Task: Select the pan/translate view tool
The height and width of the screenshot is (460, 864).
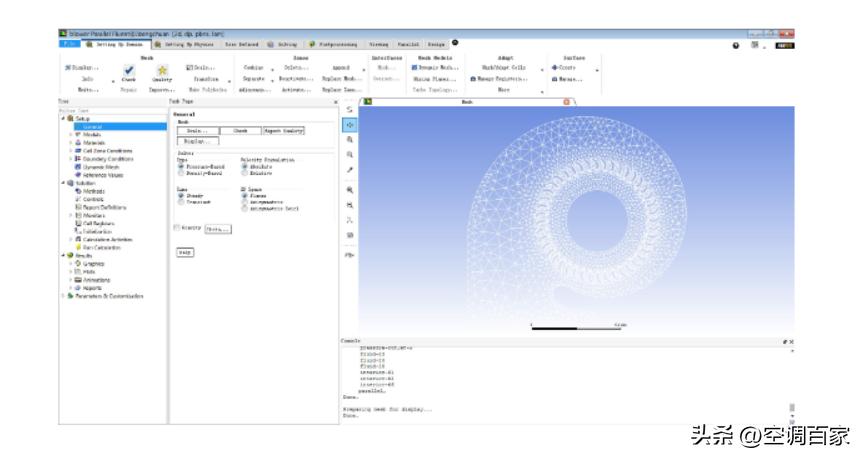Action: coord(350,125)
